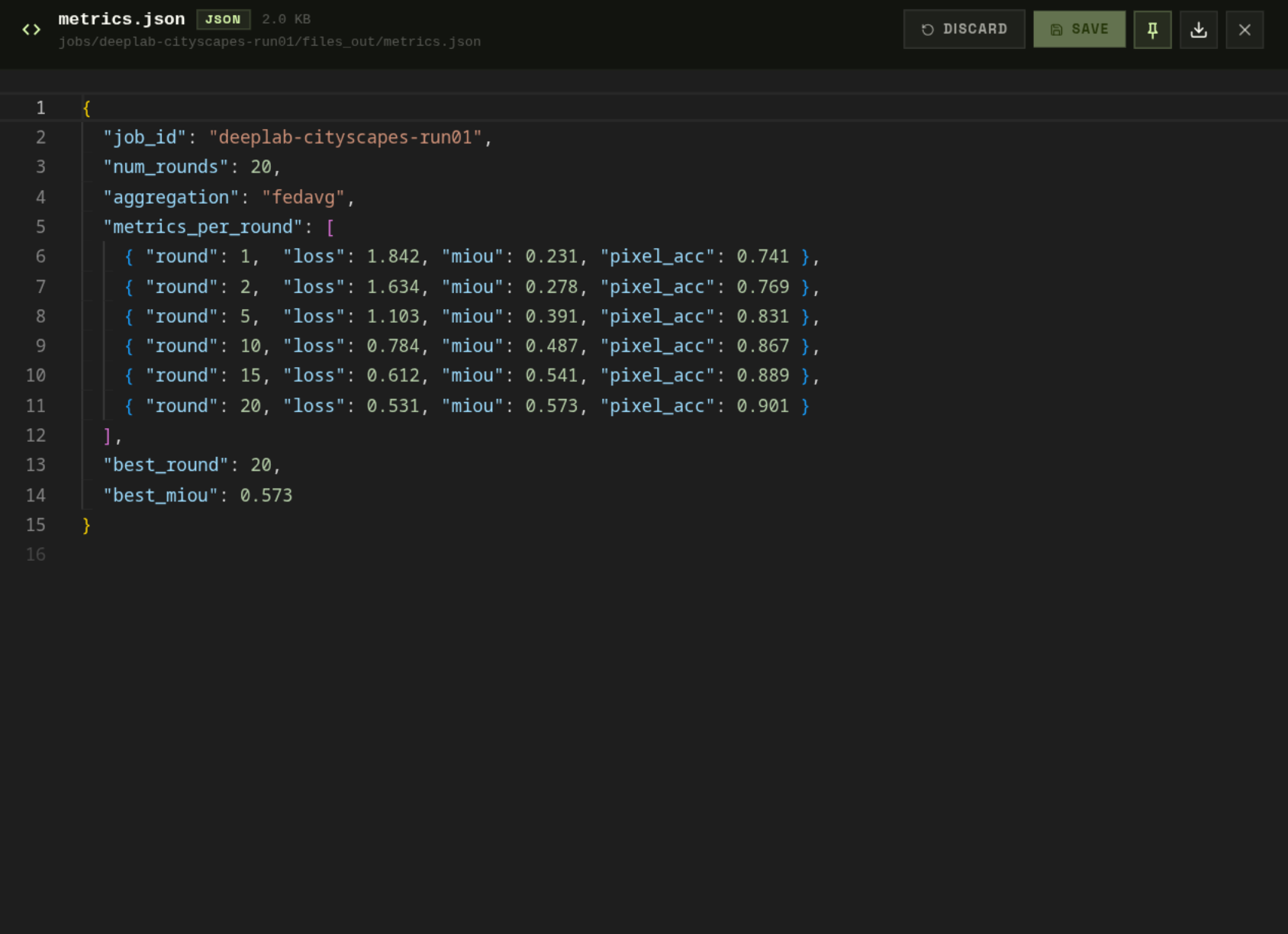
Task: Click the "best_miou" key
Action: click(x=161, y=495)
